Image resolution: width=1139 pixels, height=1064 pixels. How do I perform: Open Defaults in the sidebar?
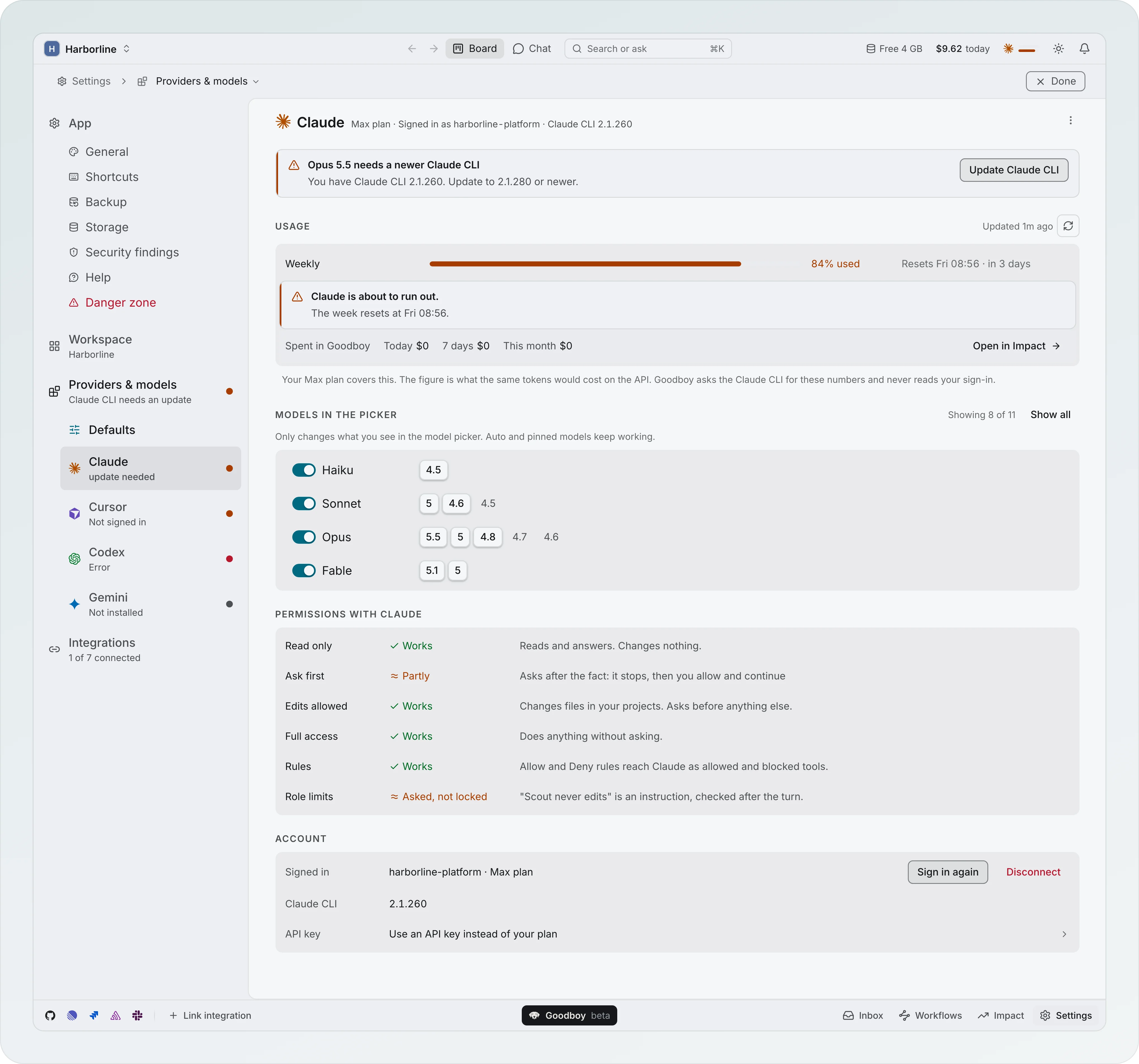(x=150, y=430)
